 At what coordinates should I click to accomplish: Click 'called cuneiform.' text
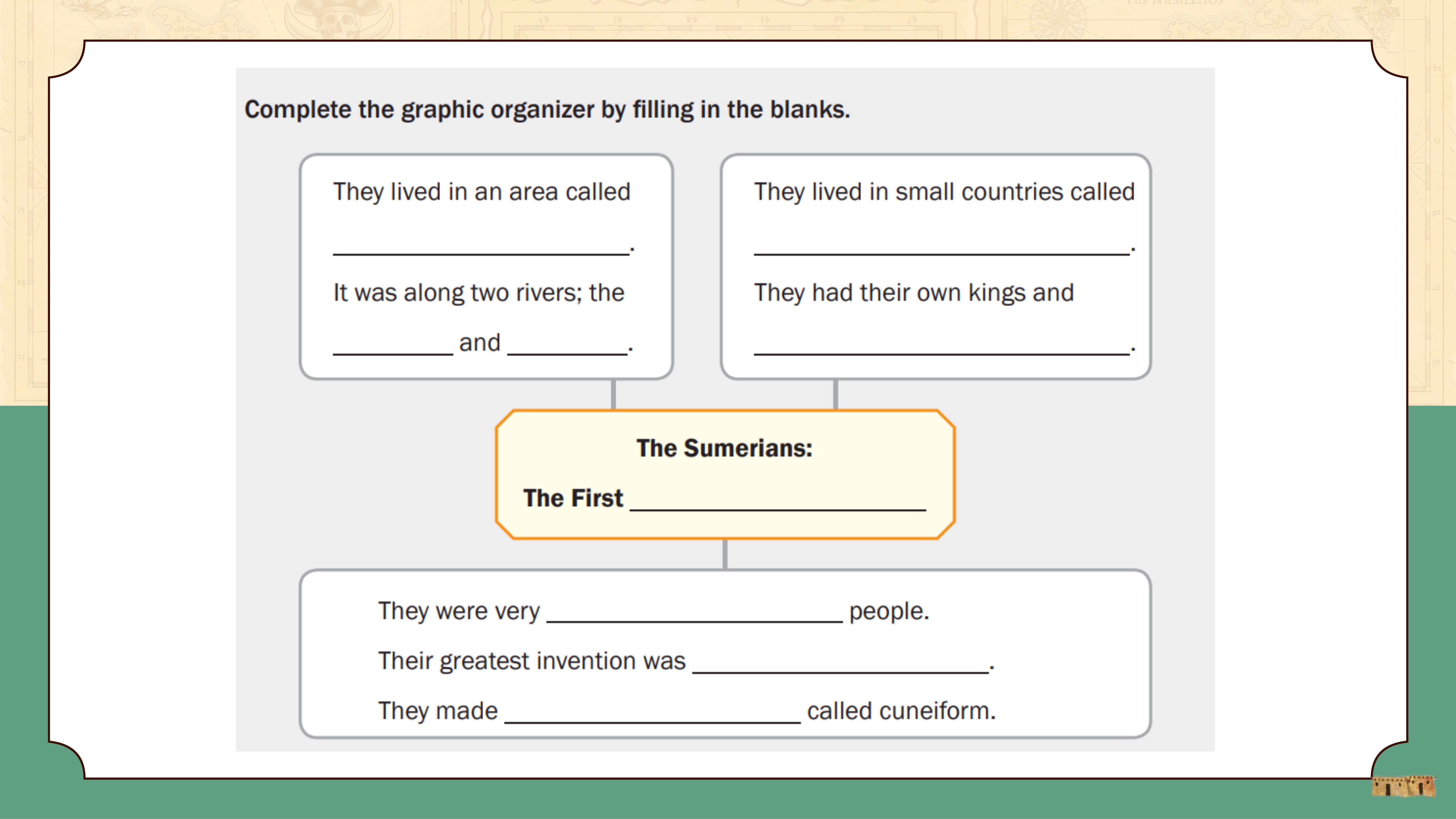pos(902,711)
